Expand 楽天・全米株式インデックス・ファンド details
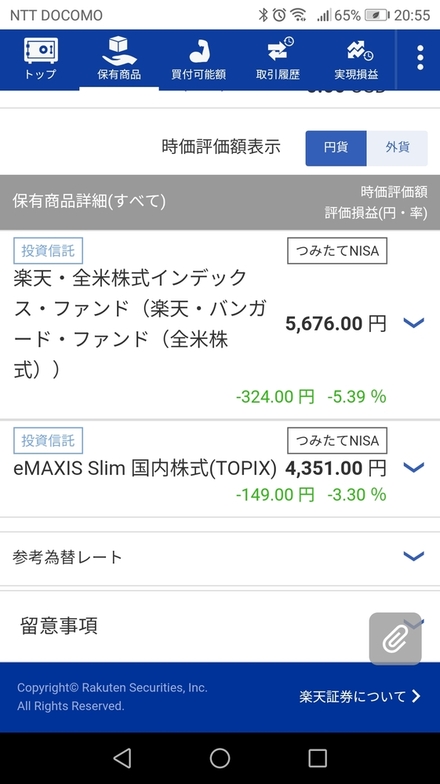This screenshot has width=440, height=784. 414,323
